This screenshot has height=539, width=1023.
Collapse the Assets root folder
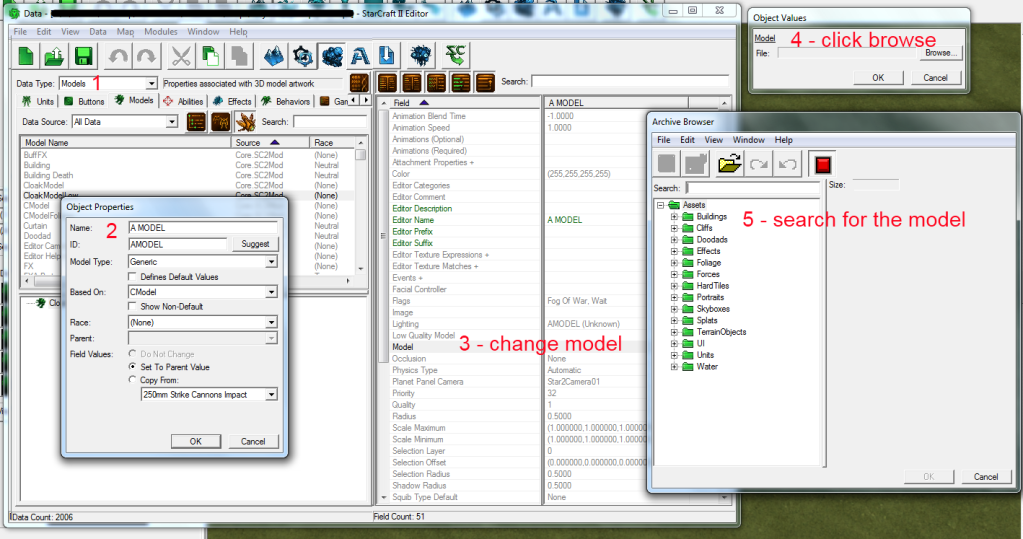(x=661, y=205)
